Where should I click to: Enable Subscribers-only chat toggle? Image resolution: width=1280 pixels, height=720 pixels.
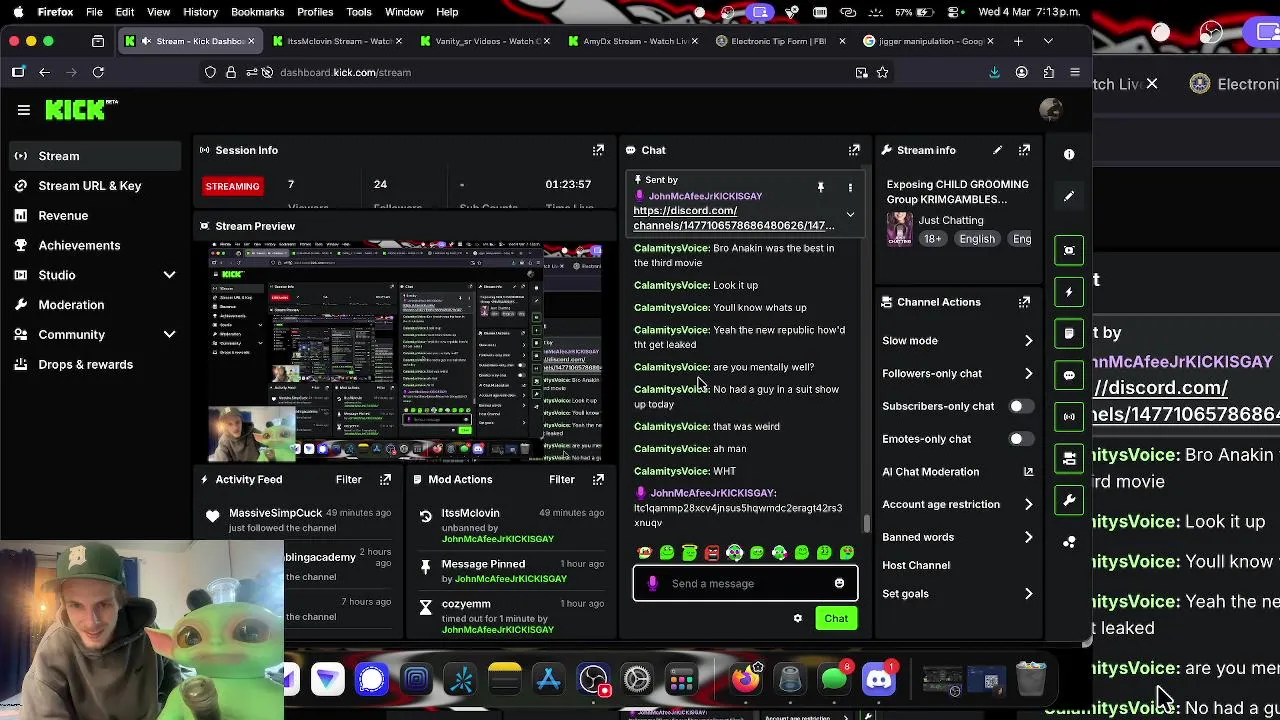pos(1021,406)
